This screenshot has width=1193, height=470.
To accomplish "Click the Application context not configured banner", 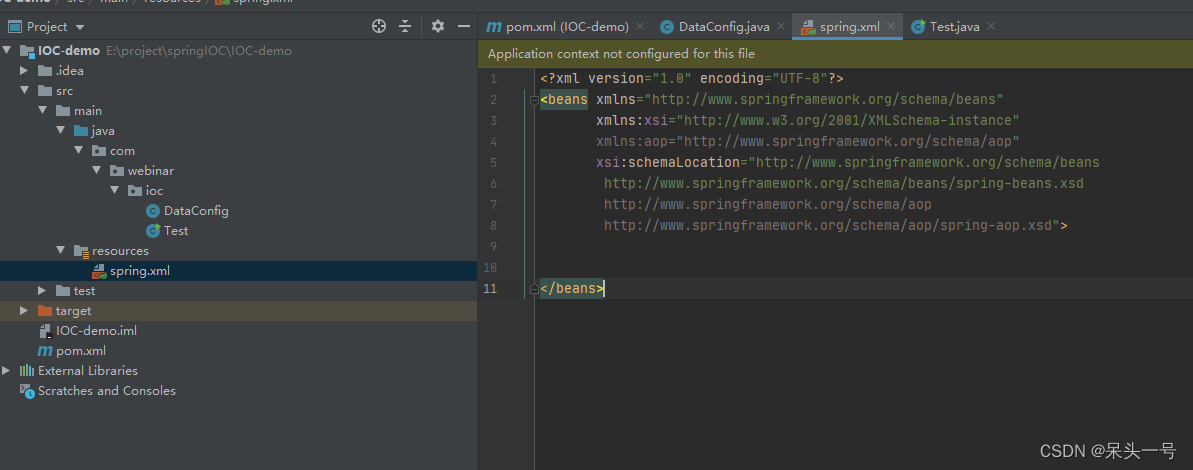I will [835, 54].
